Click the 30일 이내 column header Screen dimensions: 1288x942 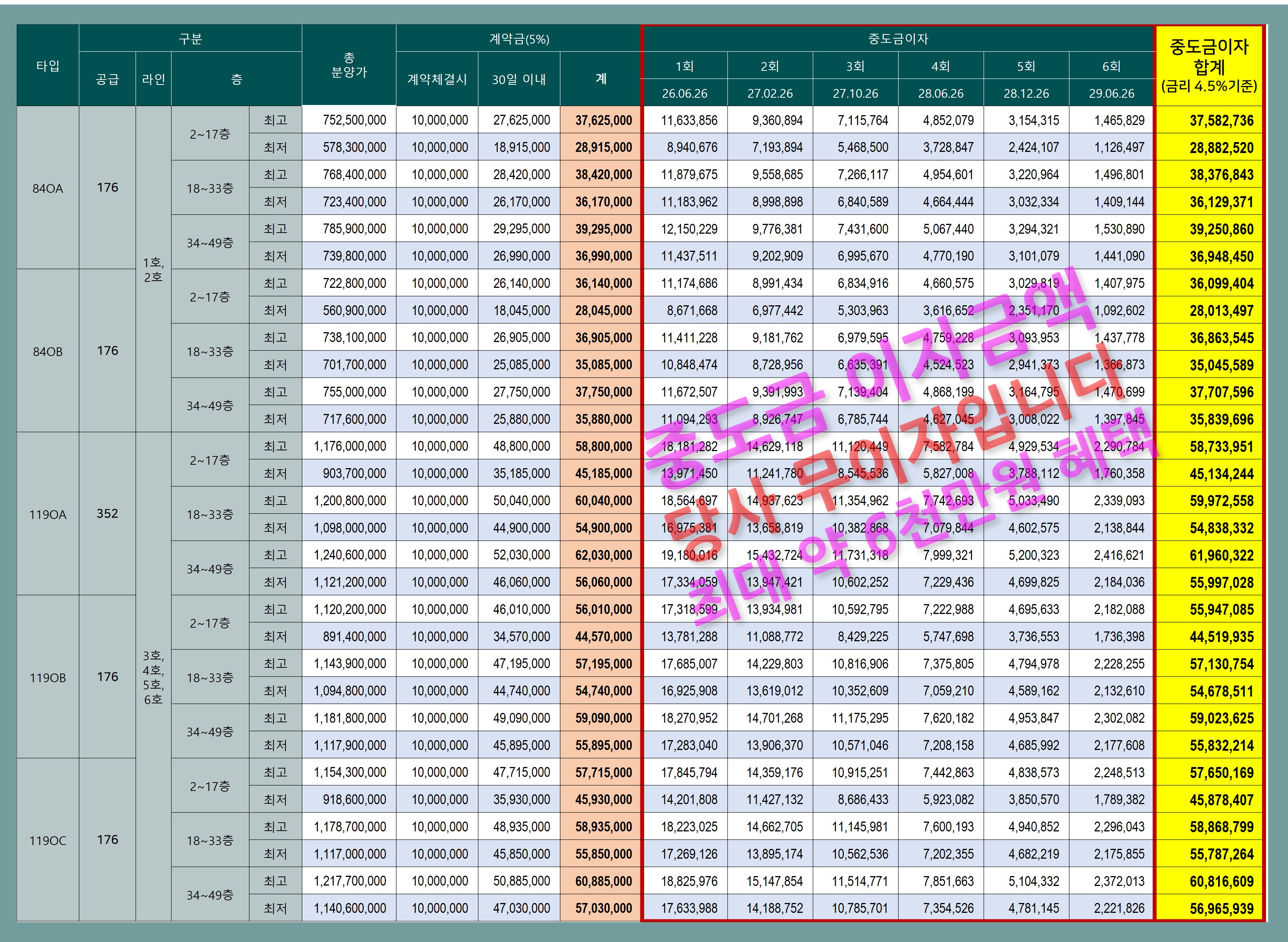point(518,79)
